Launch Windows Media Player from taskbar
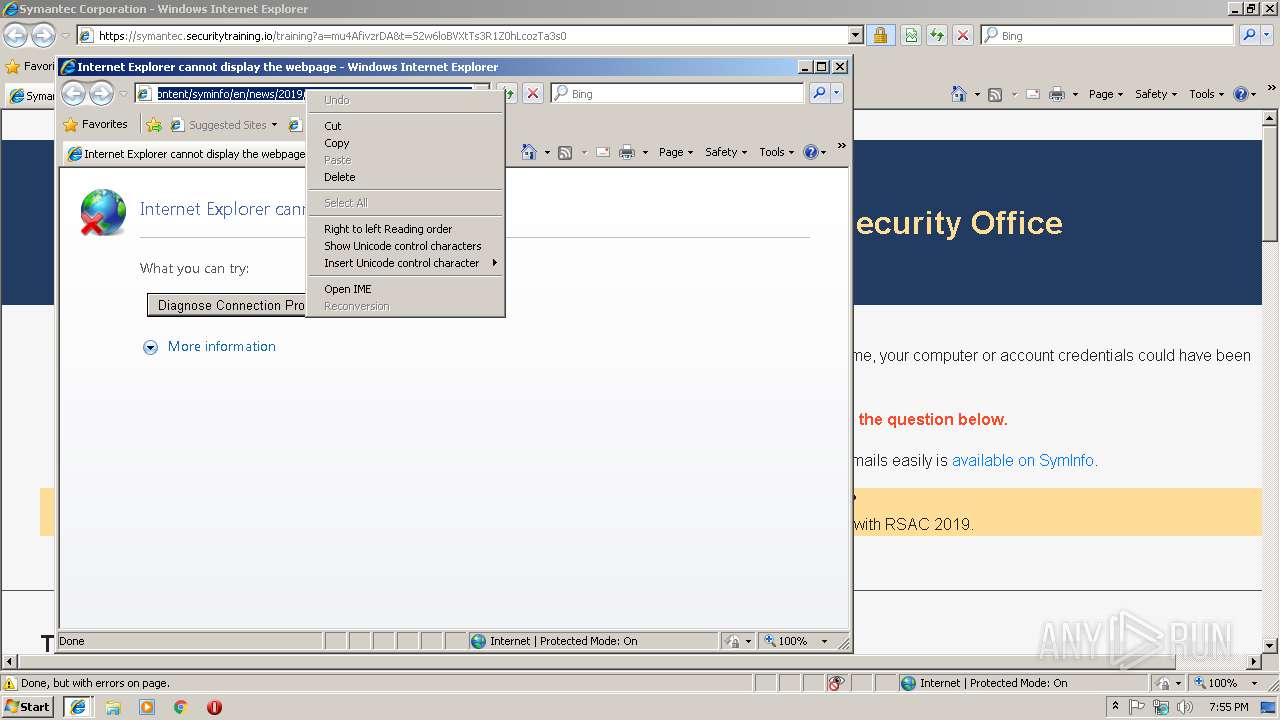This screenshot has height=720, width=1280. point(147,707)
